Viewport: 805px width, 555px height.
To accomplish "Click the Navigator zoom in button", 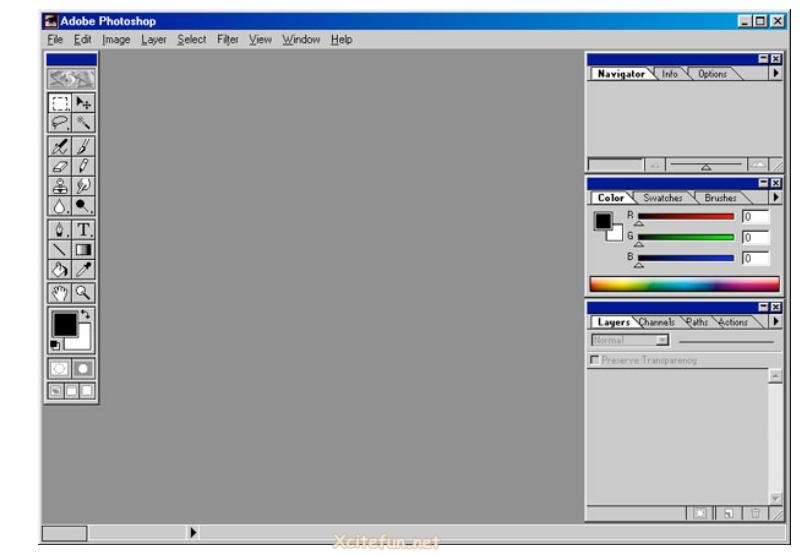I will pos(758,165).
